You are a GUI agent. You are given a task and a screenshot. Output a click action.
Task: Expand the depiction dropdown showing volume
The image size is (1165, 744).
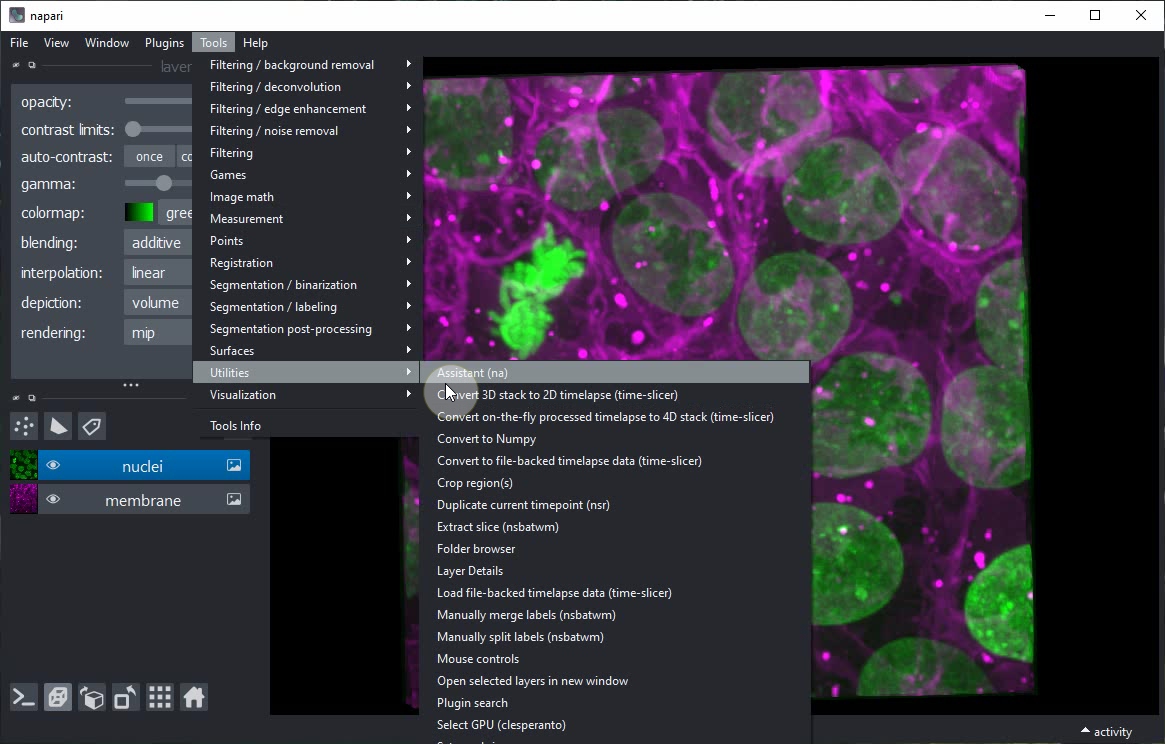click(x=158, y=303)
